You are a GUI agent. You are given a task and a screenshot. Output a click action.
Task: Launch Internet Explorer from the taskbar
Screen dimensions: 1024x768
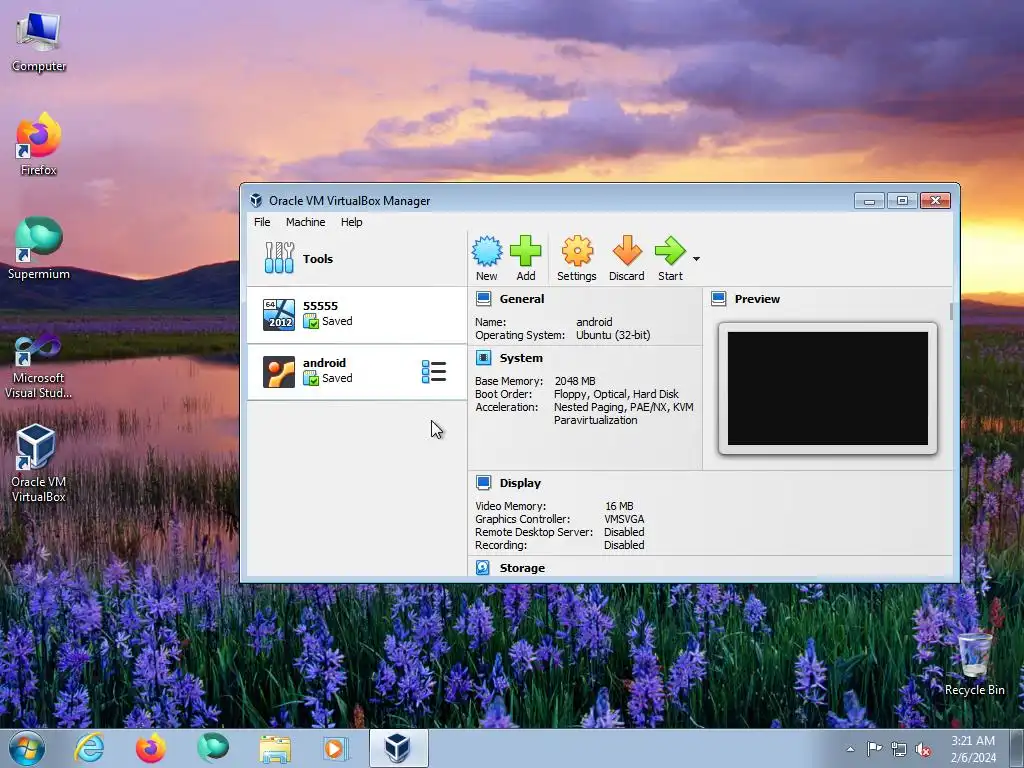pyautogui.click(x=89, y=748)
